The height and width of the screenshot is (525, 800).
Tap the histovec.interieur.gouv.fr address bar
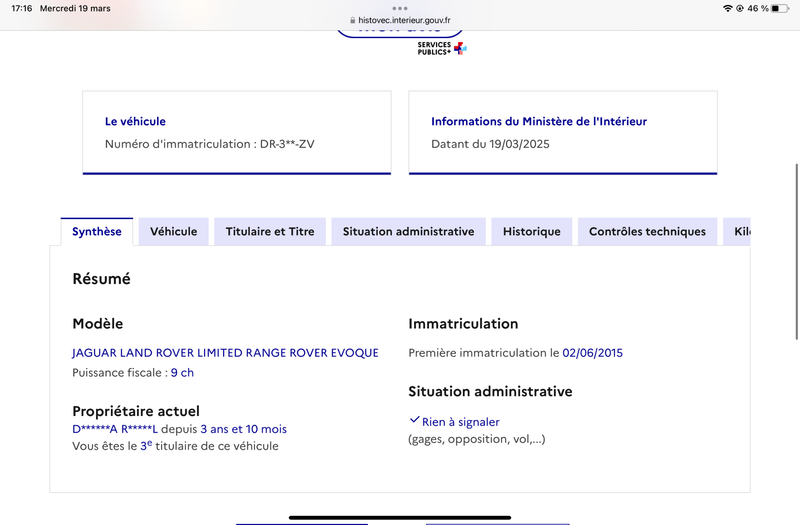[x=400, y=20]
